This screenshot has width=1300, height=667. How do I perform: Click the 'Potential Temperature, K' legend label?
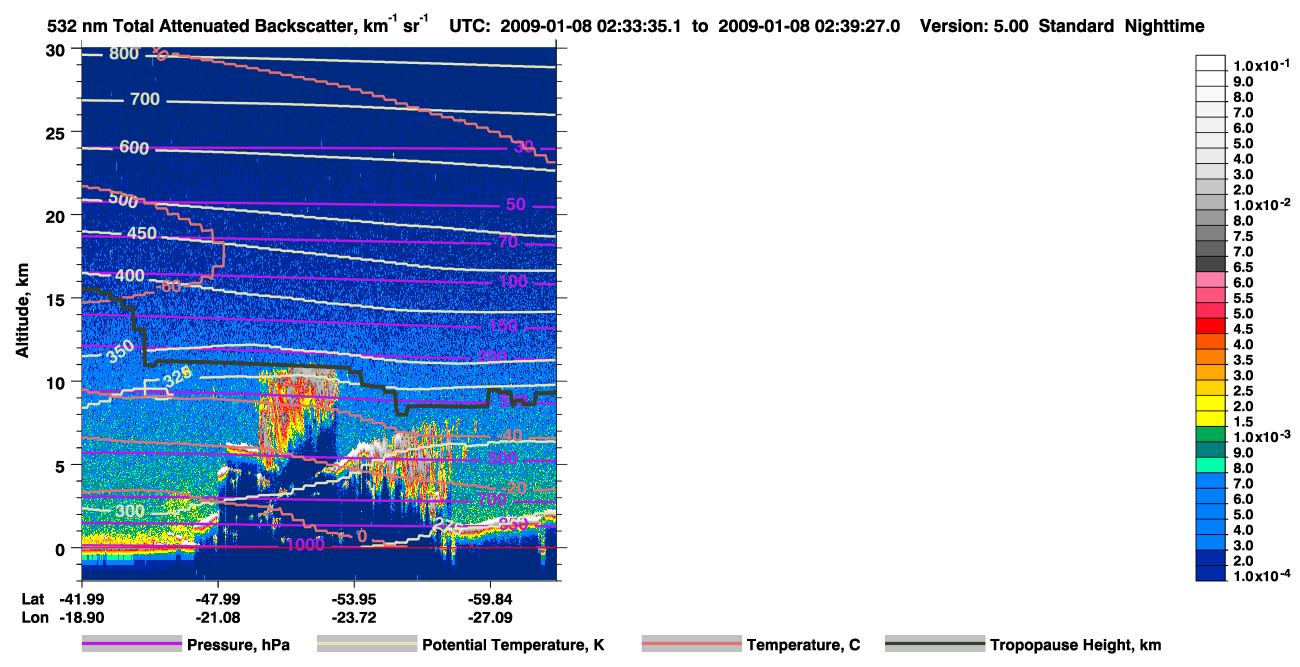coord(514,645)
